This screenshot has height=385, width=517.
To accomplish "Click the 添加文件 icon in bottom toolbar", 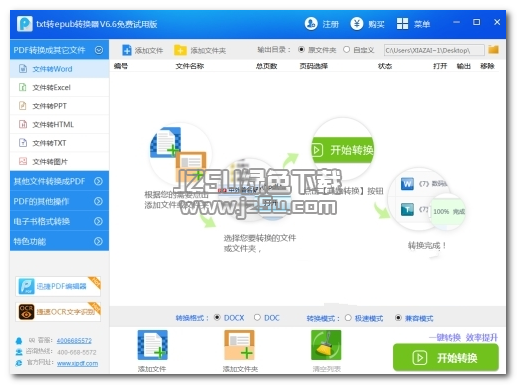I will pos(152,345).
